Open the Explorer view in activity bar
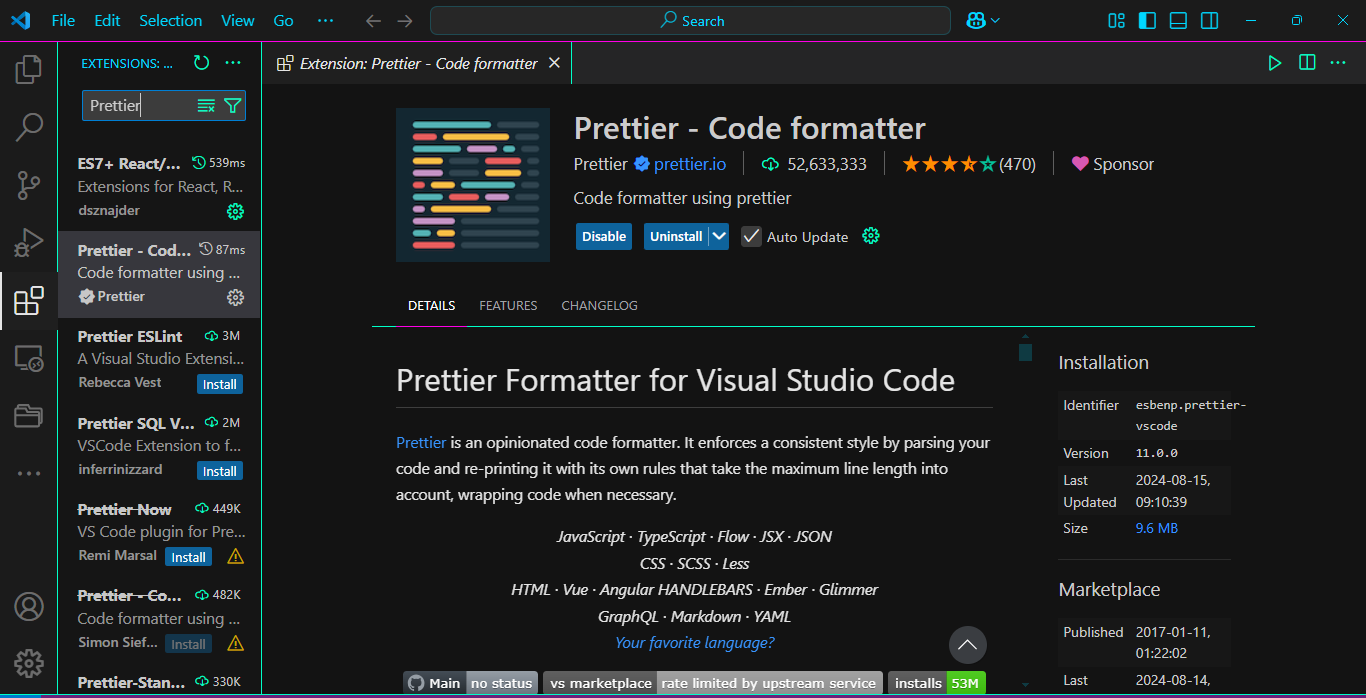The height and width of the screenshot is (698, 1366). 29,69
